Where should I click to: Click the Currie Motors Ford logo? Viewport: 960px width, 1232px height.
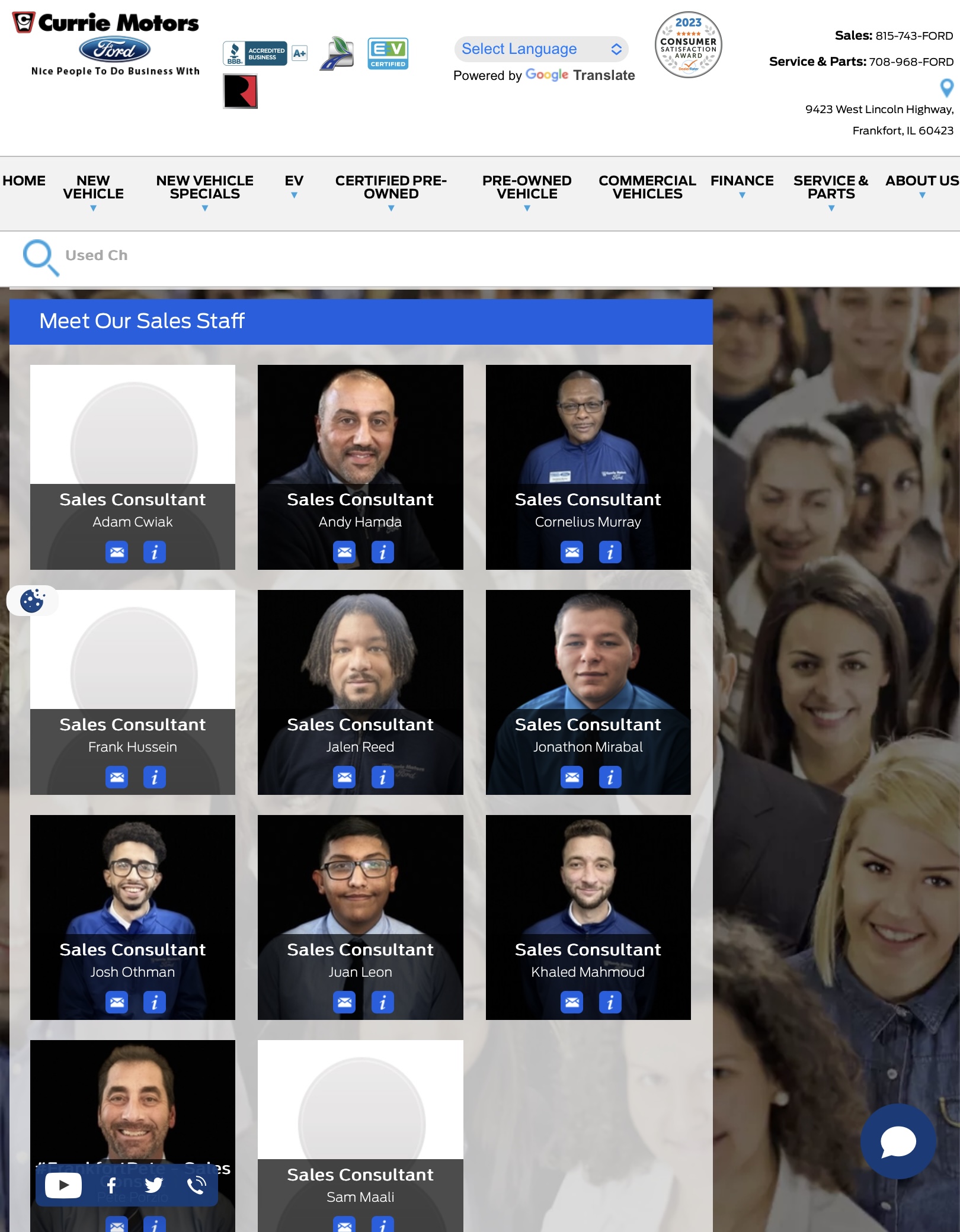(x=106, y=44)
